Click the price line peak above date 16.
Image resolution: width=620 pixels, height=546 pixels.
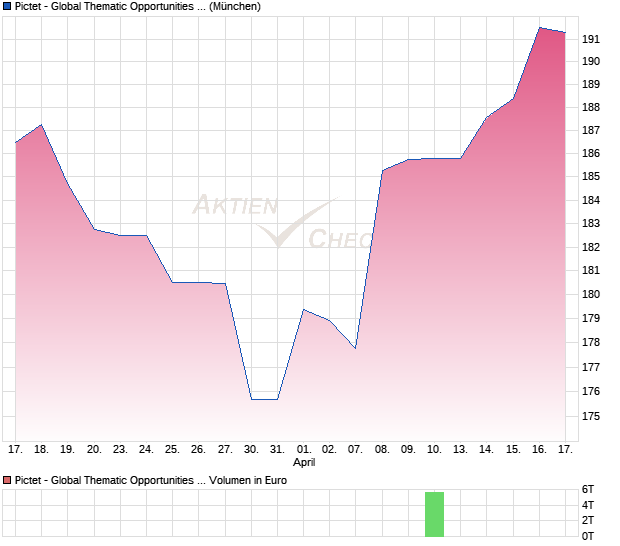[x=540, y=28]
